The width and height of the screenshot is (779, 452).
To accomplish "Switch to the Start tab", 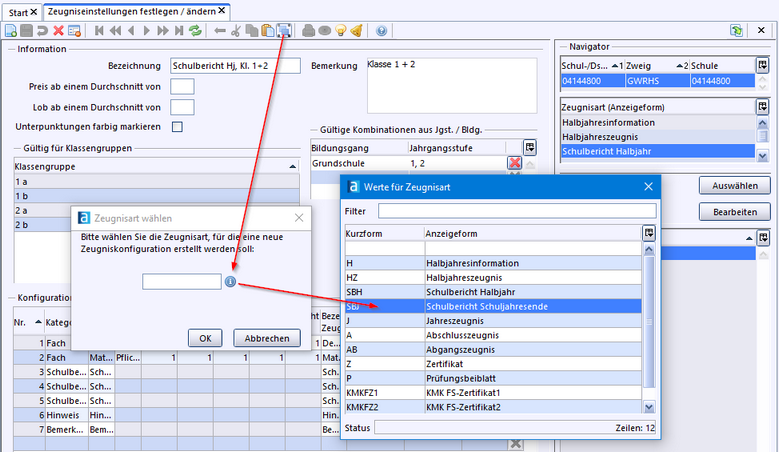I will (x=18, y=10).
